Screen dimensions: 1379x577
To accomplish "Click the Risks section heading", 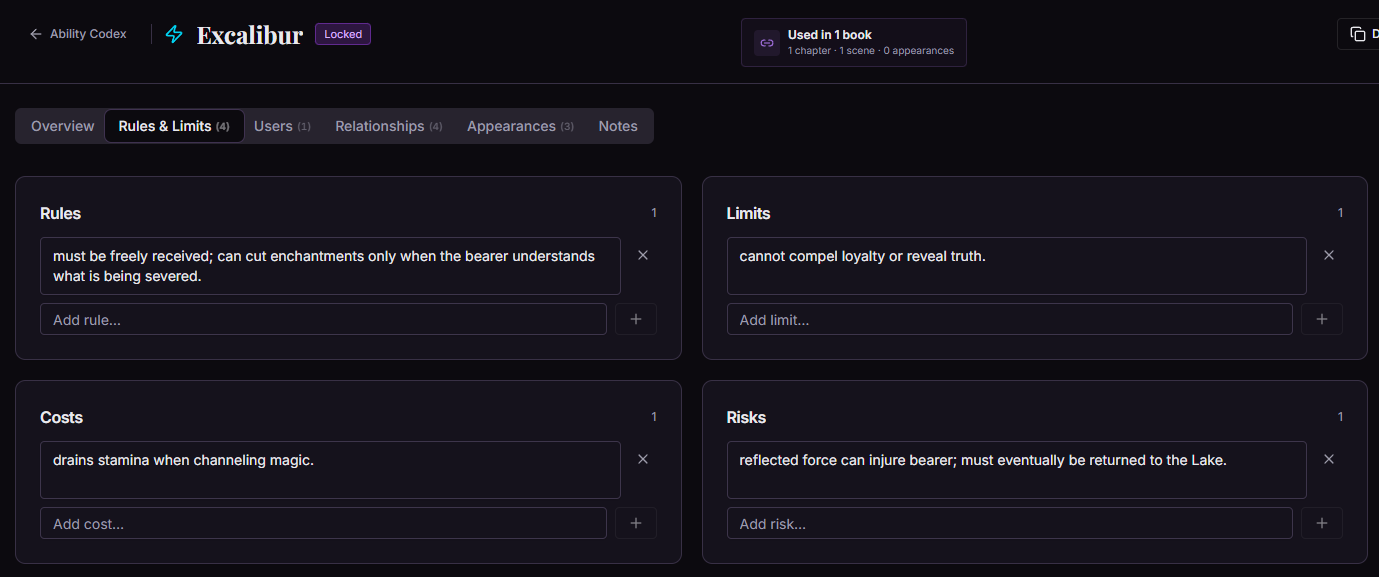I will [746, 417].
